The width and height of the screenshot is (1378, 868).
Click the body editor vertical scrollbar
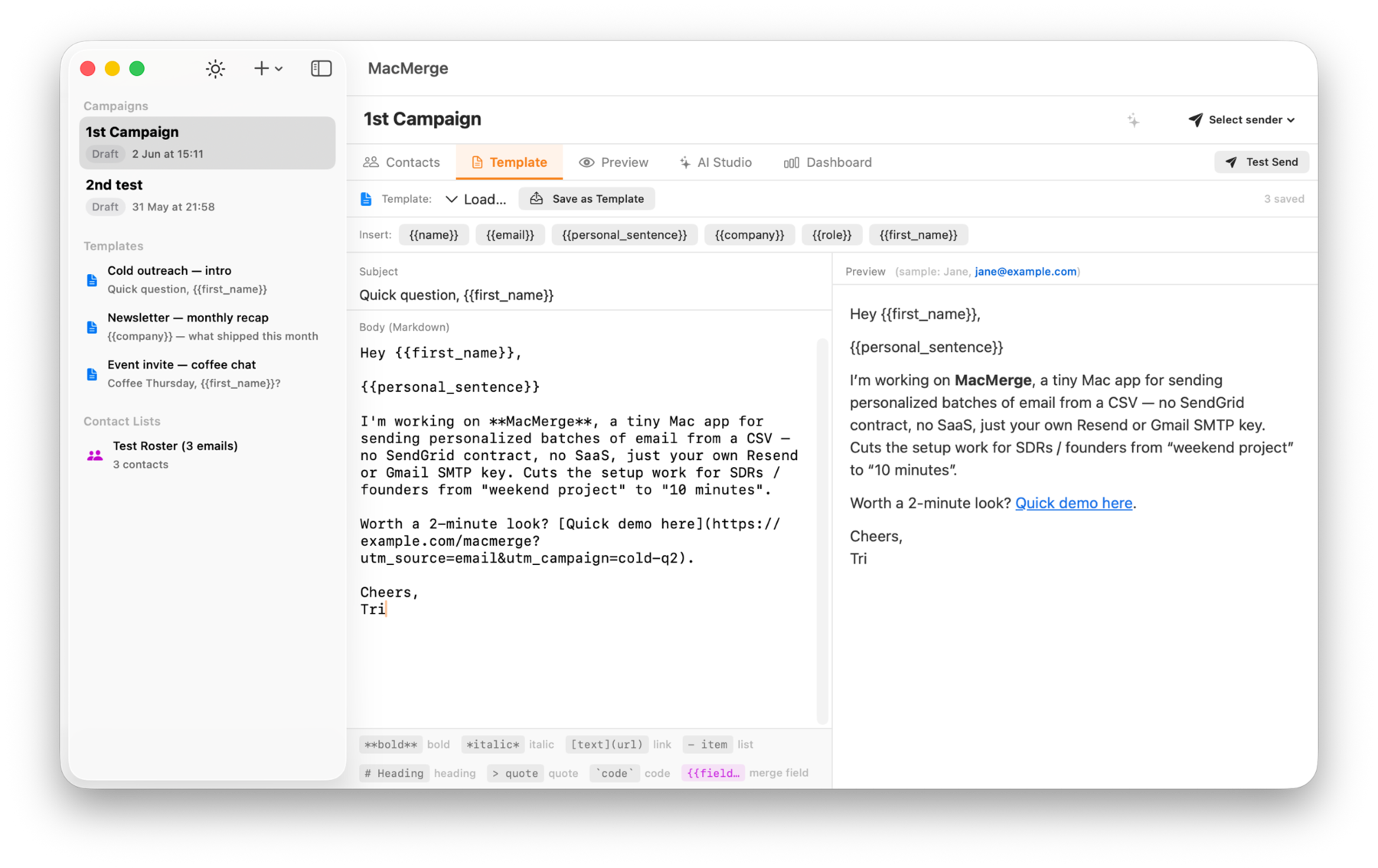click(823, 531)
